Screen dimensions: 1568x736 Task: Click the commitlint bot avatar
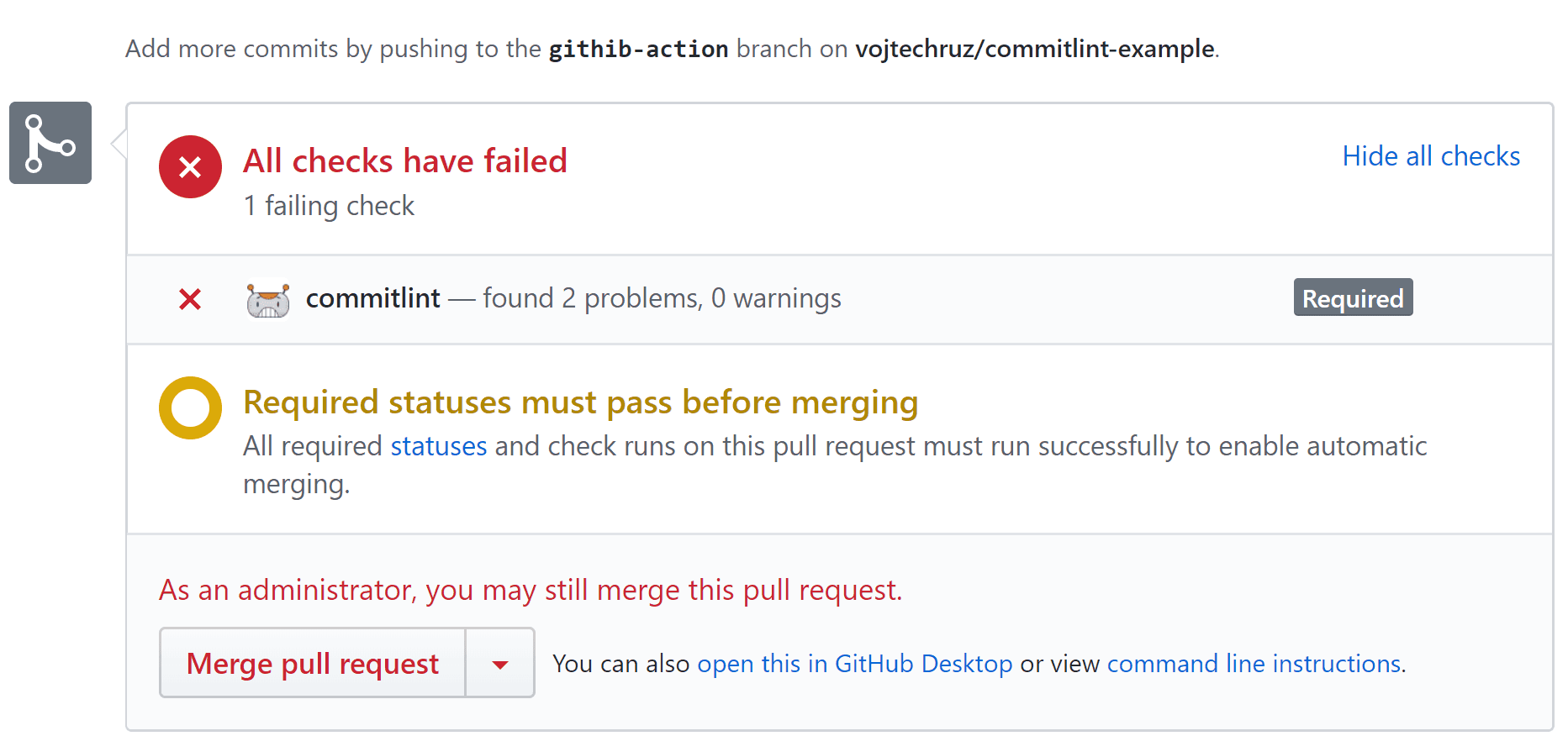pos(268,299)
